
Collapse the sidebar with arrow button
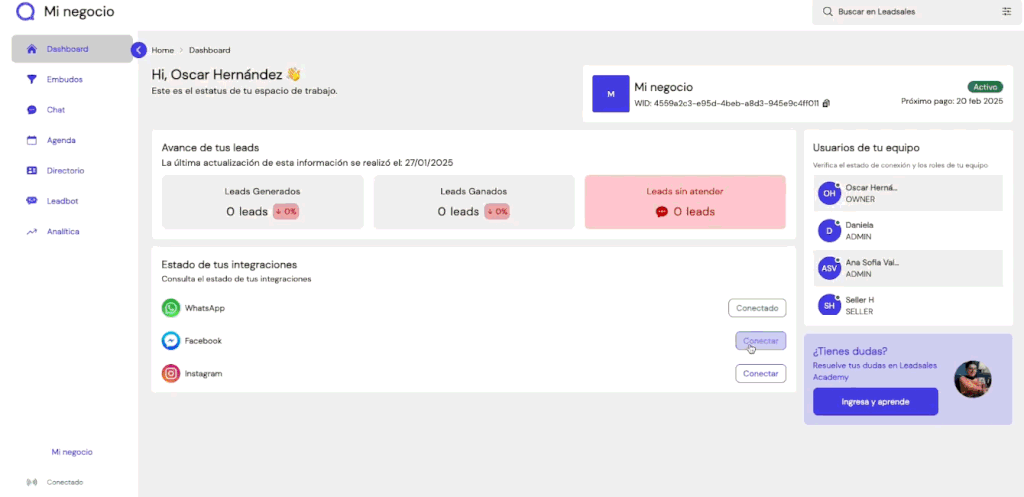(x=139, y=50)
